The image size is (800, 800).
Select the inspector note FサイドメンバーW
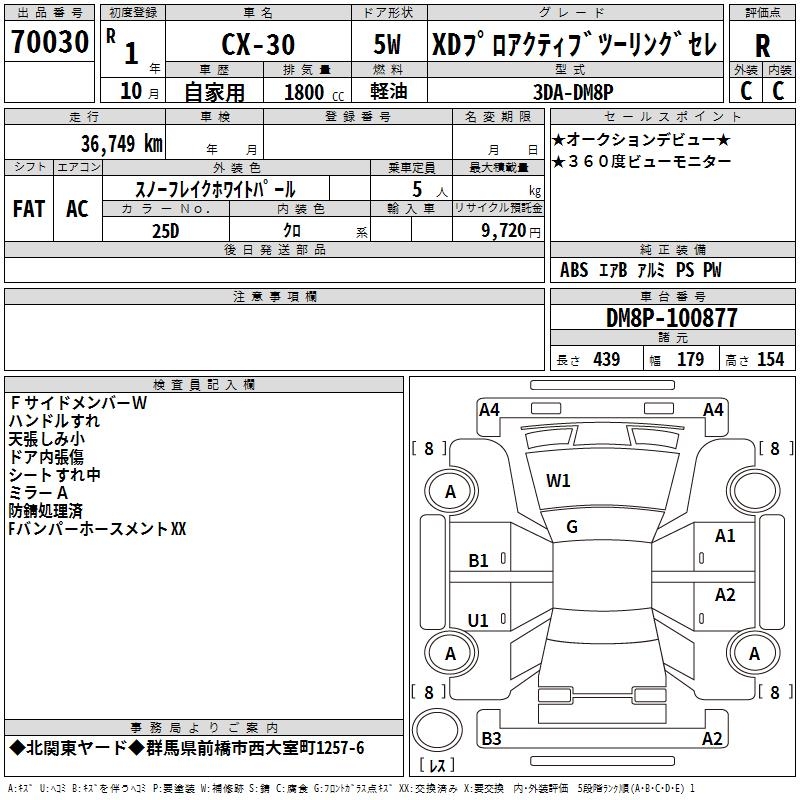[78, 403]
